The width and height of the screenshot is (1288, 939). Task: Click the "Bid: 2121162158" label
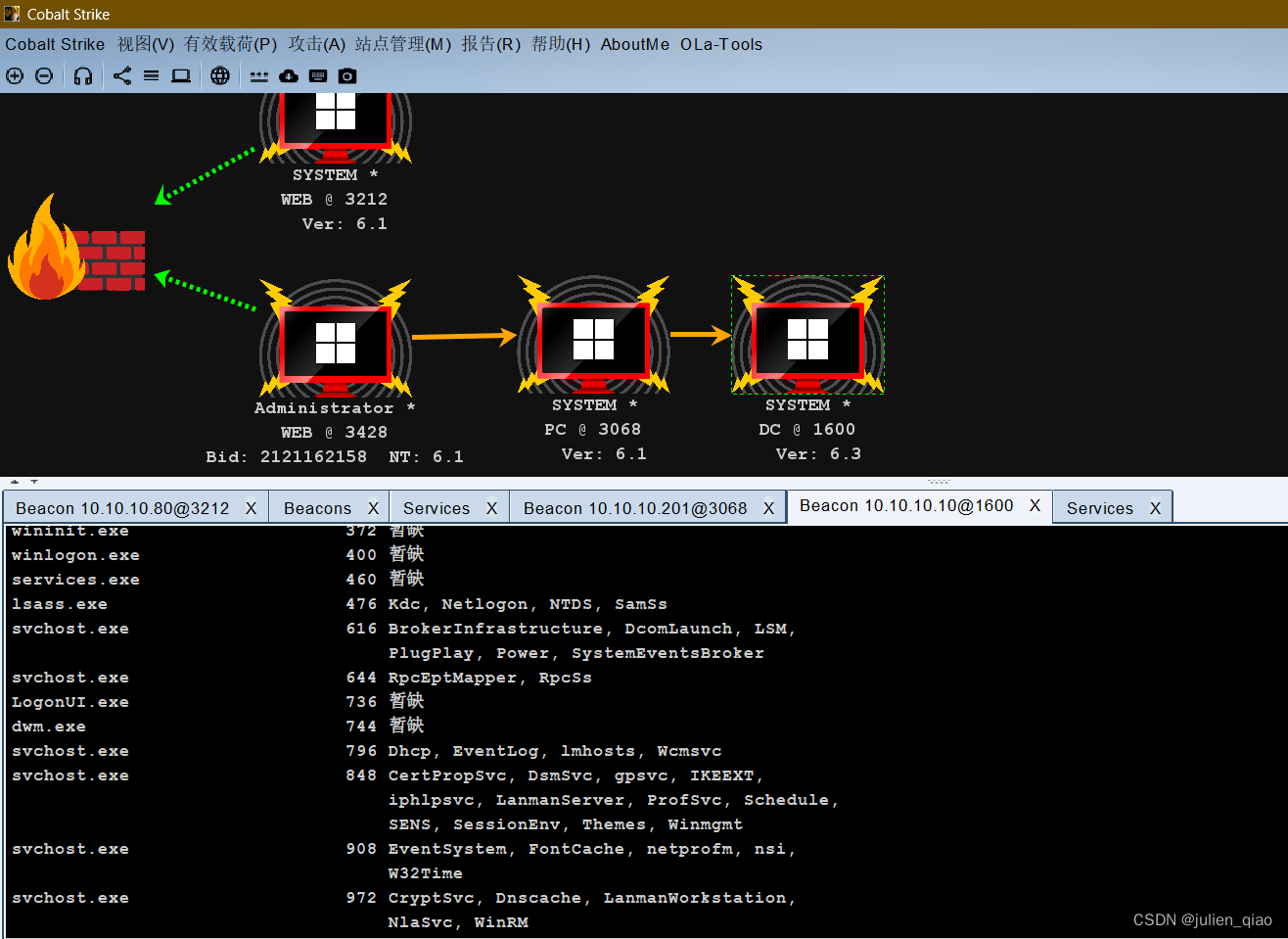pos(286,456)
